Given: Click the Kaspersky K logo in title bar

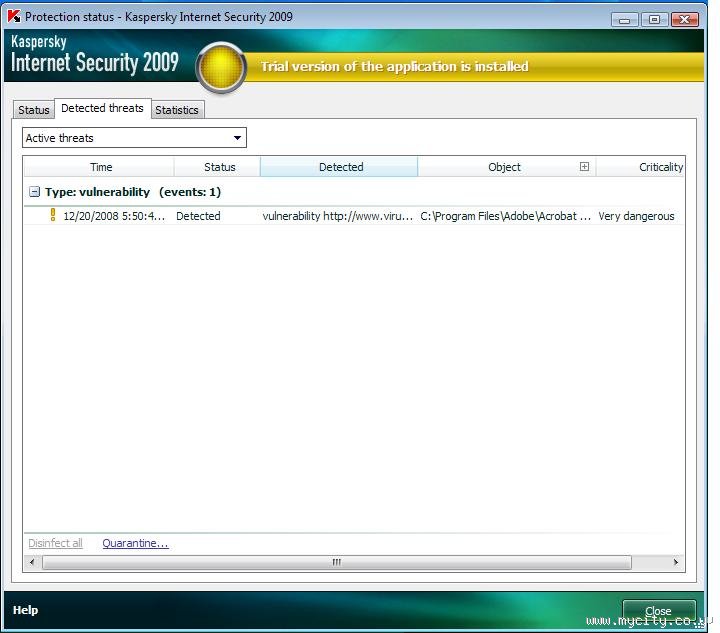Looking at the screenshot, I should [x=14, y=17].
